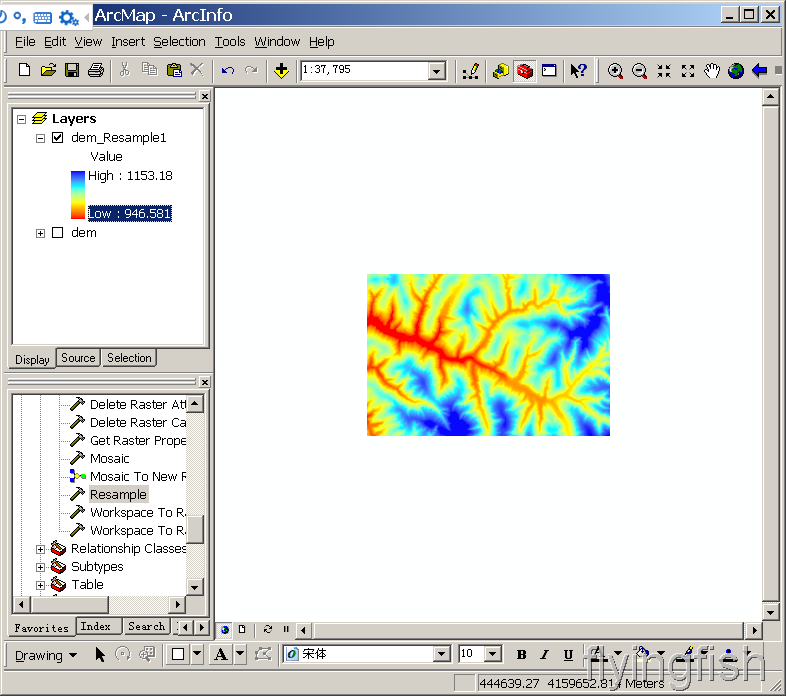Image resolution: width=786 pixels, height=696 pixels.
Task: Open the Drawing dropdown button
Action: tap(46, 656)
